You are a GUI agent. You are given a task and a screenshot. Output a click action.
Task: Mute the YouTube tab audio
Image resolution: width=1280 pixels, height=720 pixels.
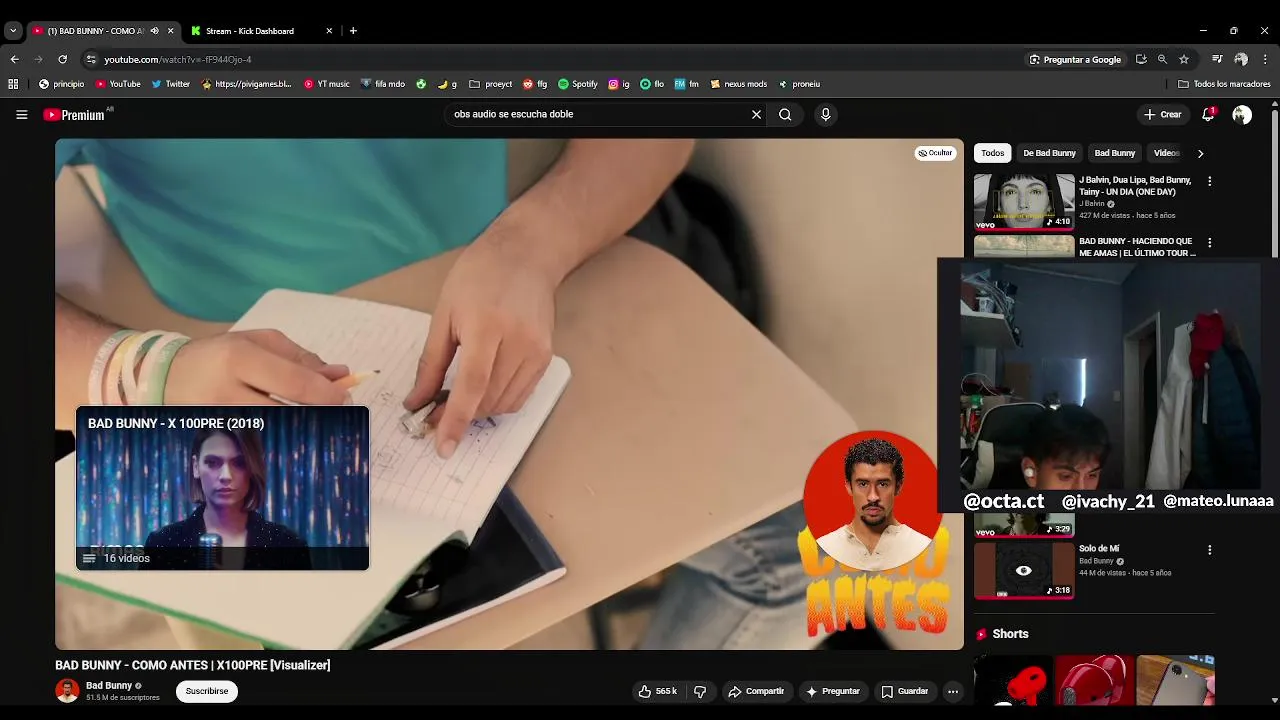(x=154, y=31)
